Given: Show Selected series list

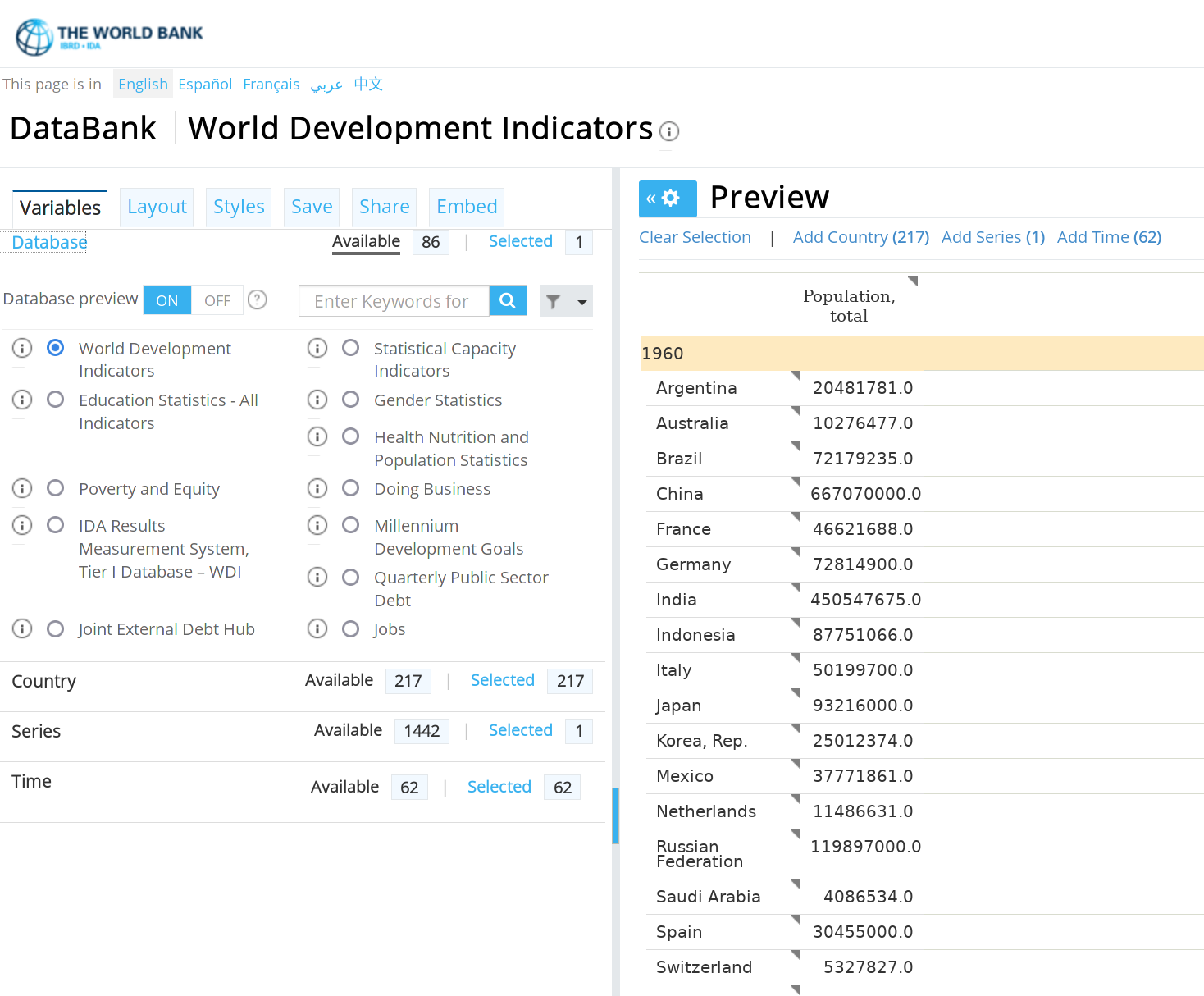Looking at the screenshot, I should 521,730.
